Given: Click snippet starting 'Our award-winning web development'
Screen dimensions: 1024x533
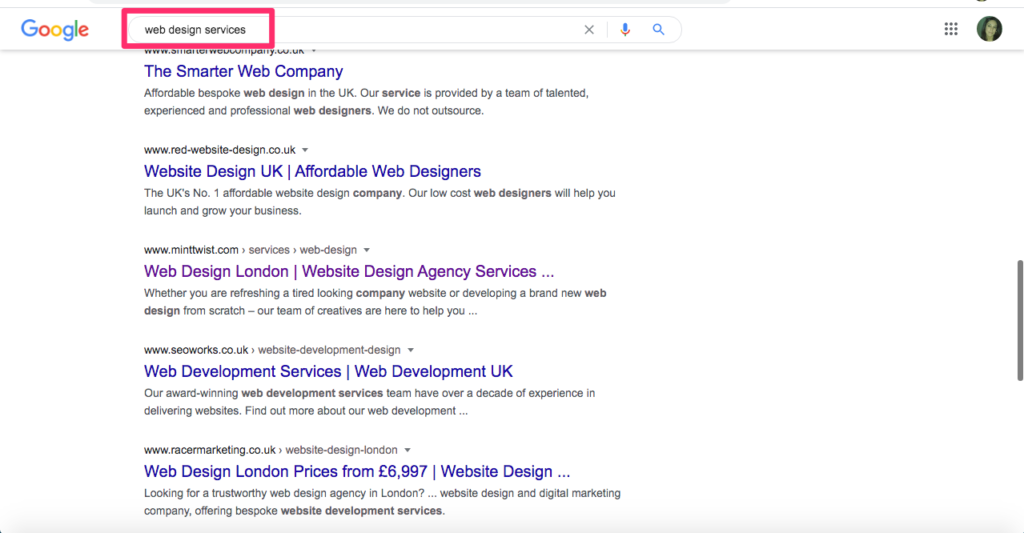Looking at the screenshot, I should [x=370, y=402].
